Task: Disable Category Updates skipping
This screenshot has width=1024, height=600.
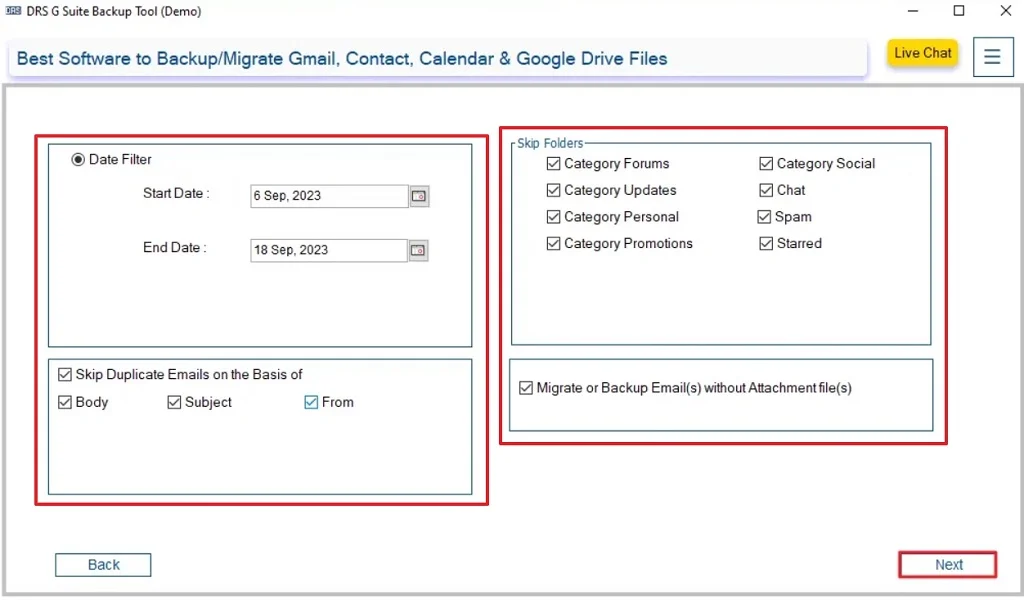Action: pos(554,190)
